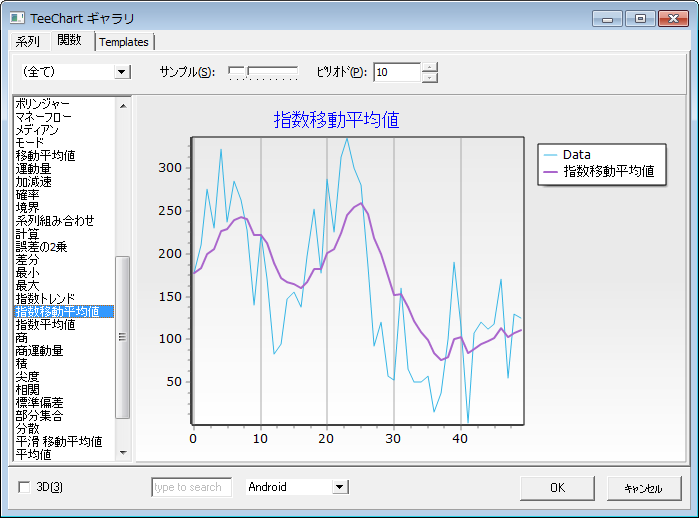Click the Data legend line symbol
This screenshot has width=699, height=518.
pos(549,155)
